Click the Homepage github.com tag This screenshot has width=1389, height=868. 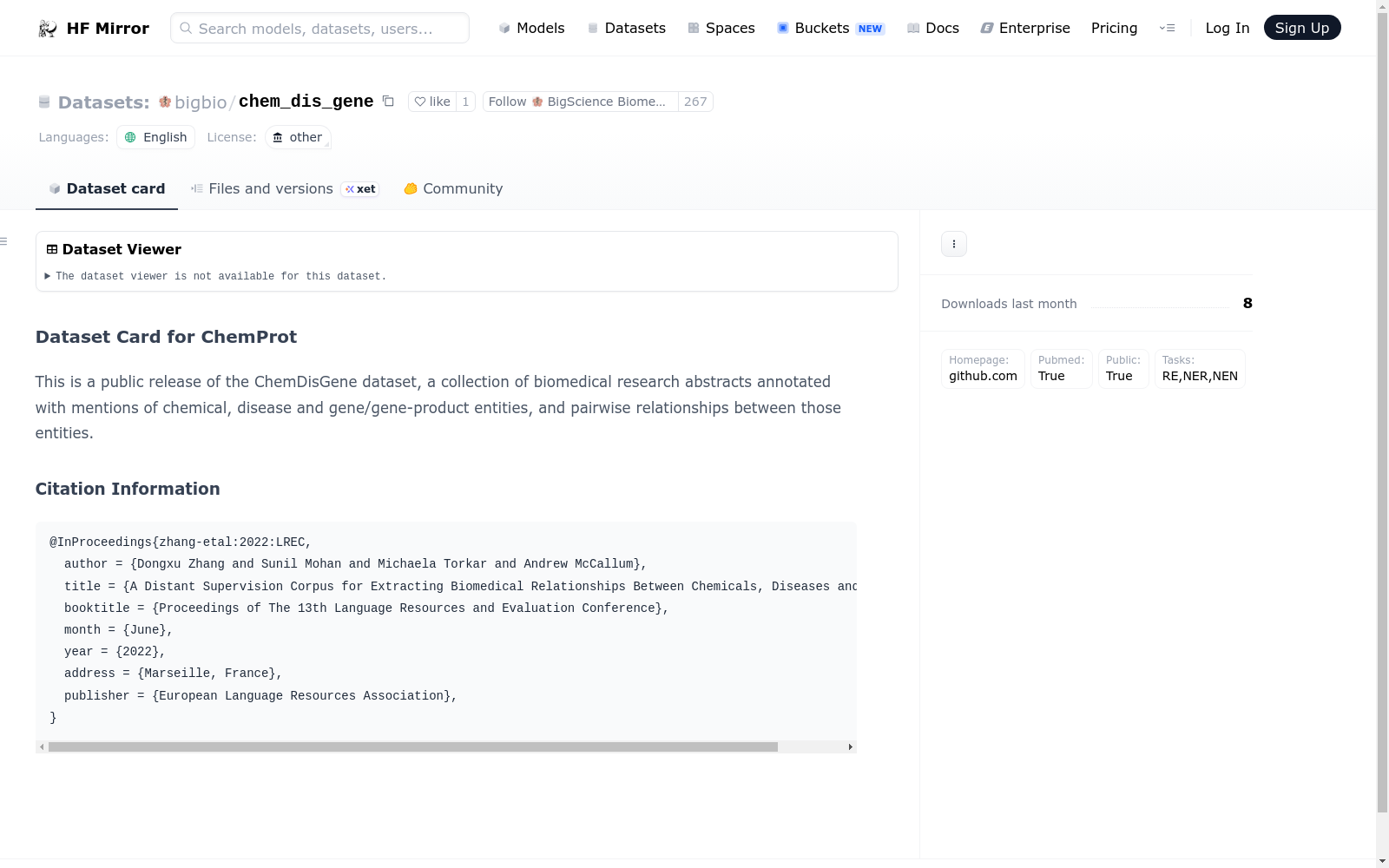pos(983,369)
